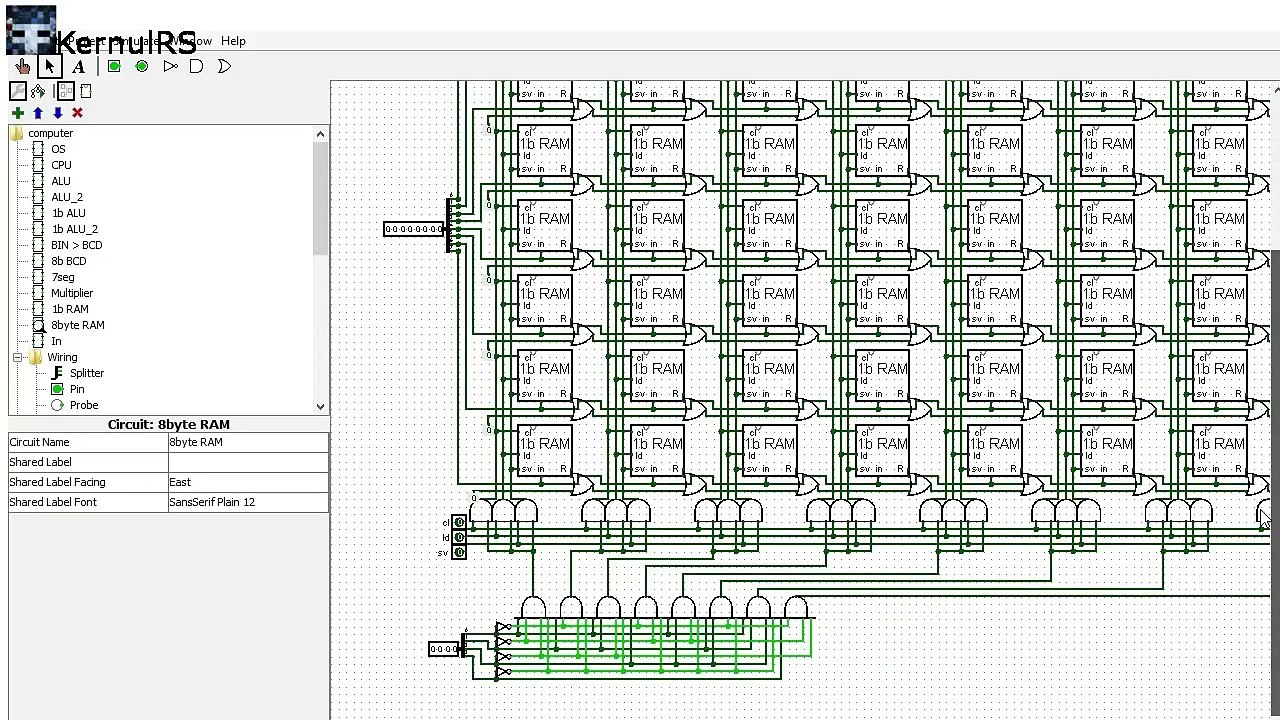
Task: Select the Wiring library folder
Action: 62,357
